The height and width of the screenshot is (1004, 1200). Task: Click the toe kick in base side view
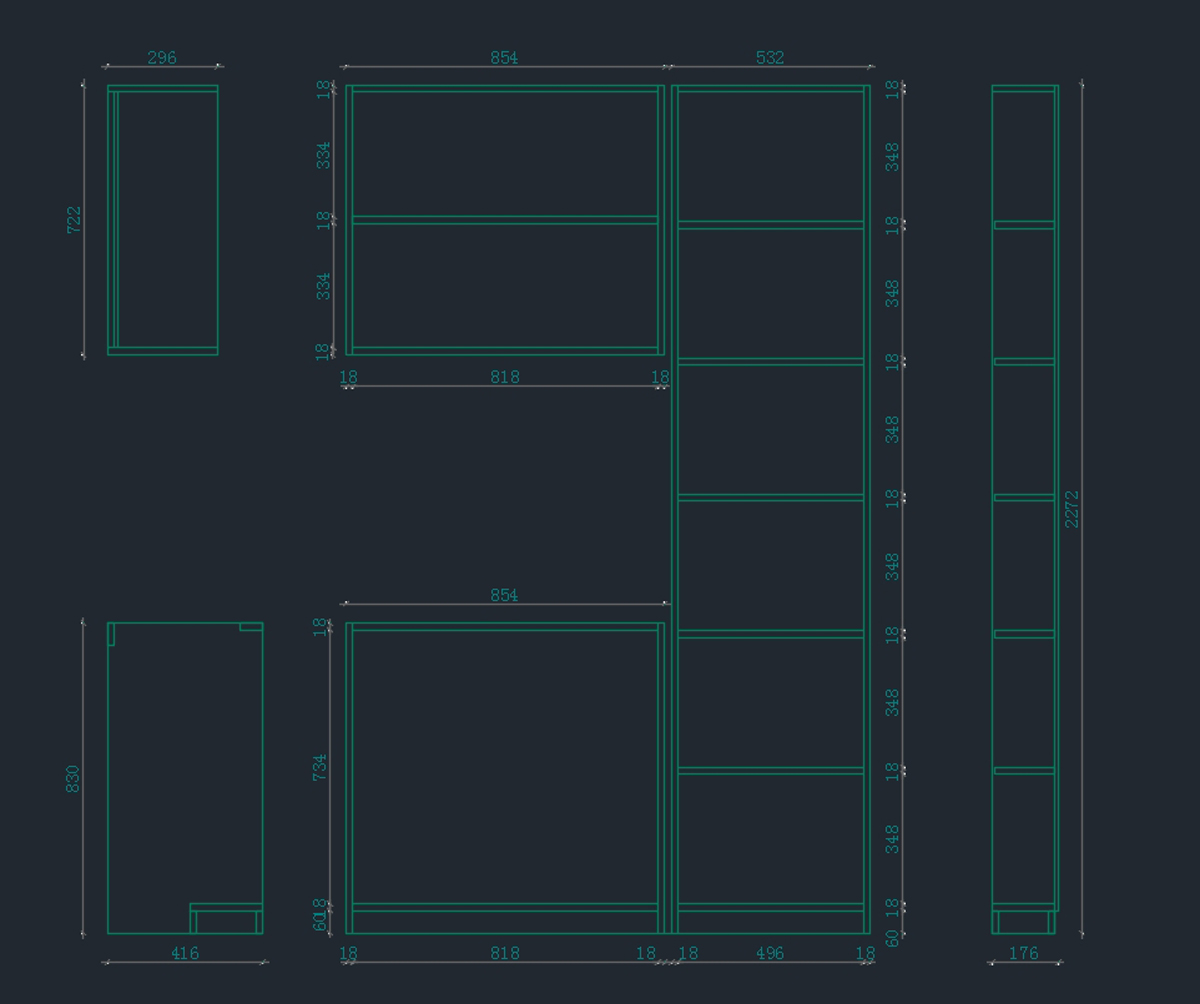[x=226, y=921]
